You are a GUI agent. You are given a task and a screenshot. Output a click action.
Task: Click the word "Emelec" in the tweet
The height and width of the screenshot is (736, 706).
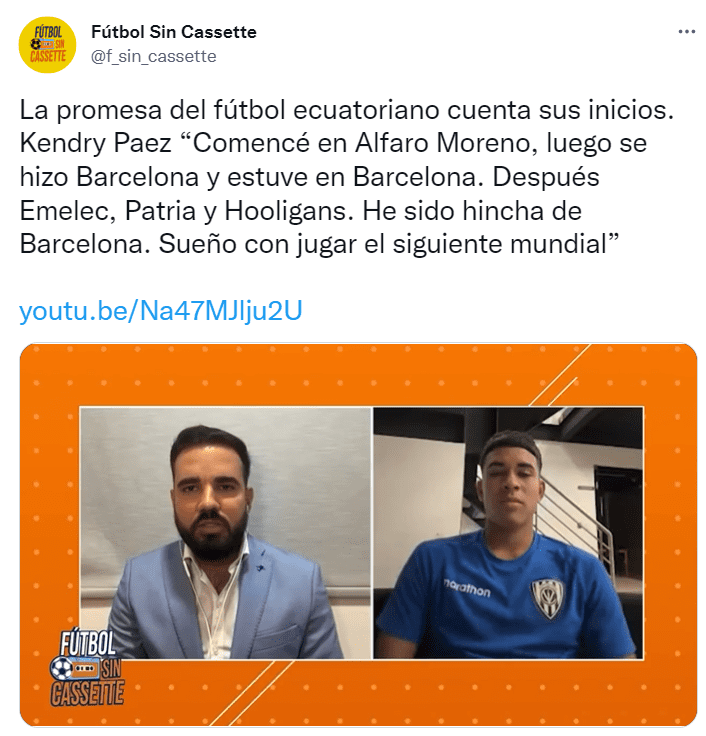tap(68, 211)
